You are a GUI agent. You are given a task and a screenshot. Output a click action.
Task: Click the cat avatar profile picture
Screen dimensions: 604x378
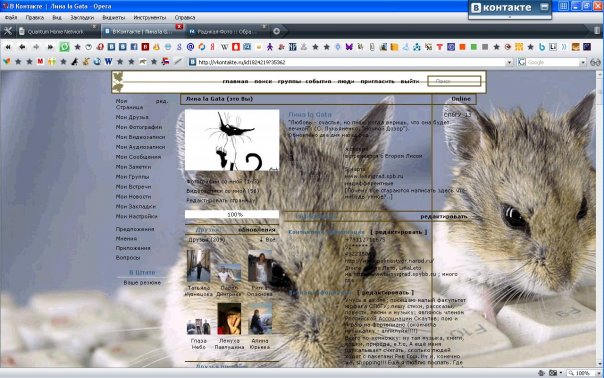pyautogui.click(x=232, y=140)
